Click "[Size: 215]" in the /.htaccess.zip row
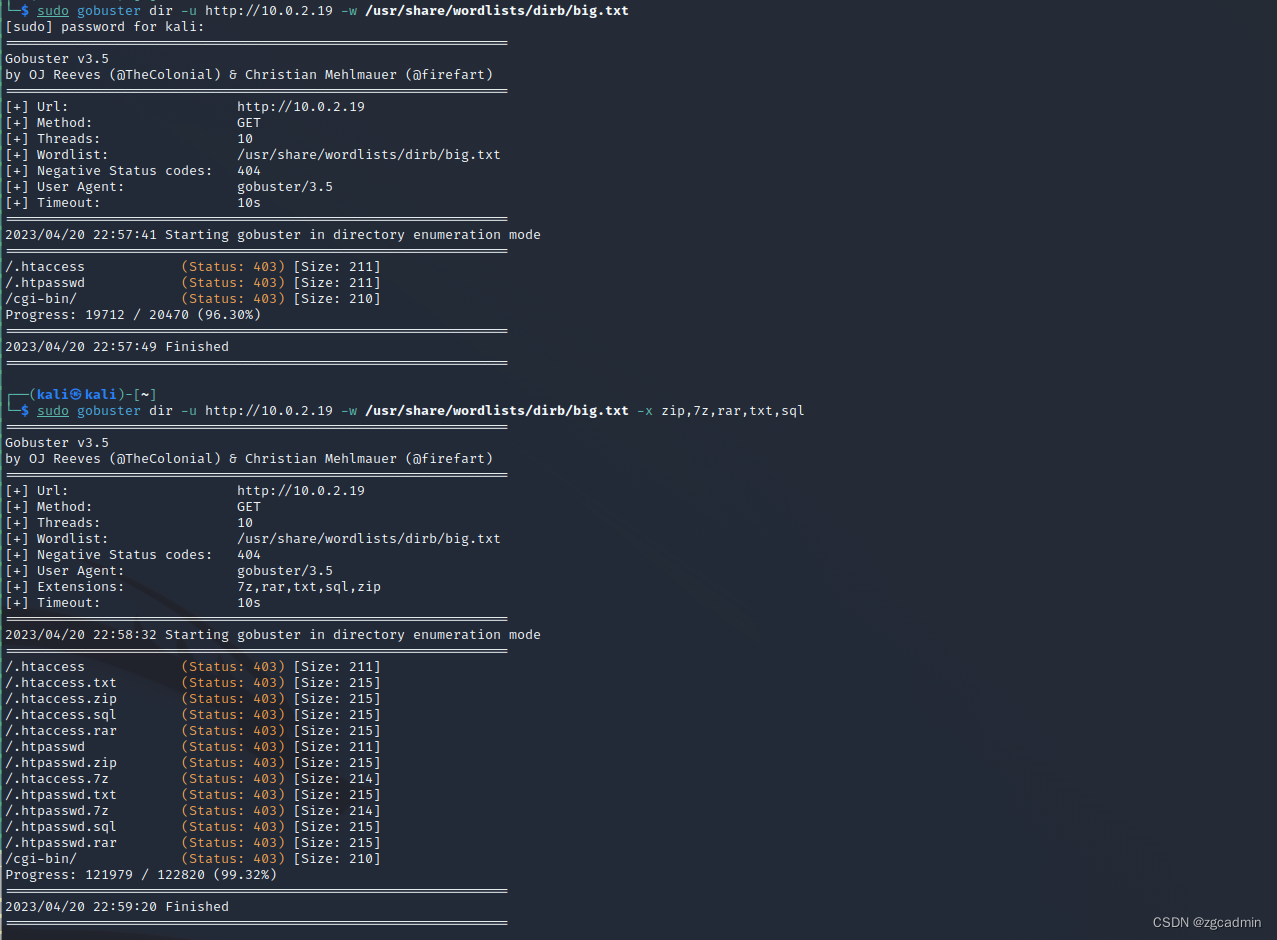The height and width of the screenshot is (940, 1277). (x=337, y=699)
